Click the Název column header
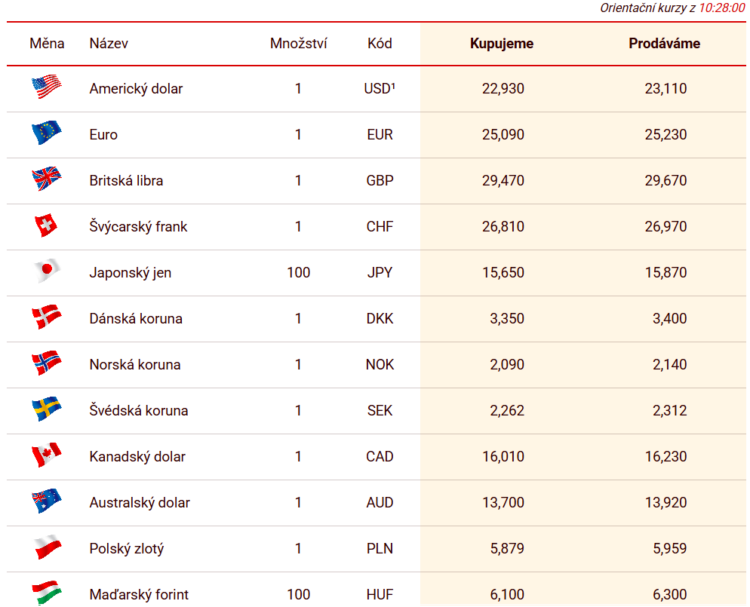This screenshot has width=750, height=607. 109,44
